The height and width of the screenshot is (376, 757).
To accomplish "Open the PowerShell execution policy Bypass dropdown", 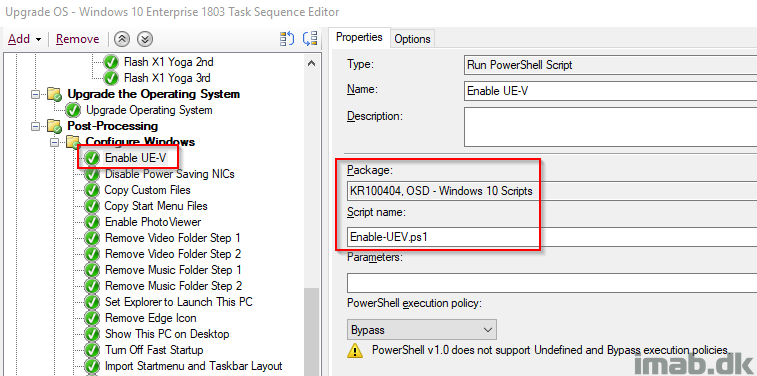I will pos(421,330).
